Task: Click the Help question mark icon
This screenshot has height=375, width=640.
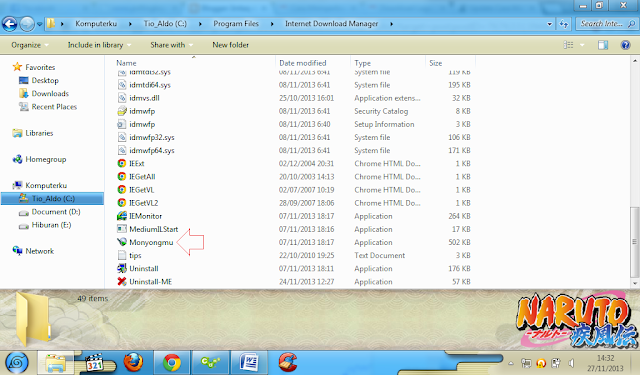Action: [625, 45]
